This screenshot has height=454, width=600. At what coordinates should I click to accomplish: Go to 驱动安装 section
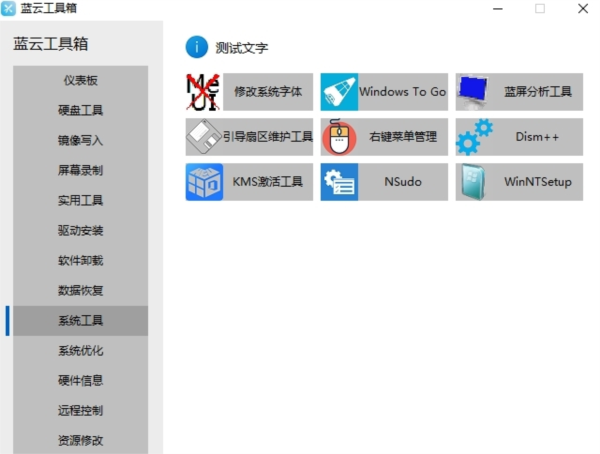click(x=80, y=230)
